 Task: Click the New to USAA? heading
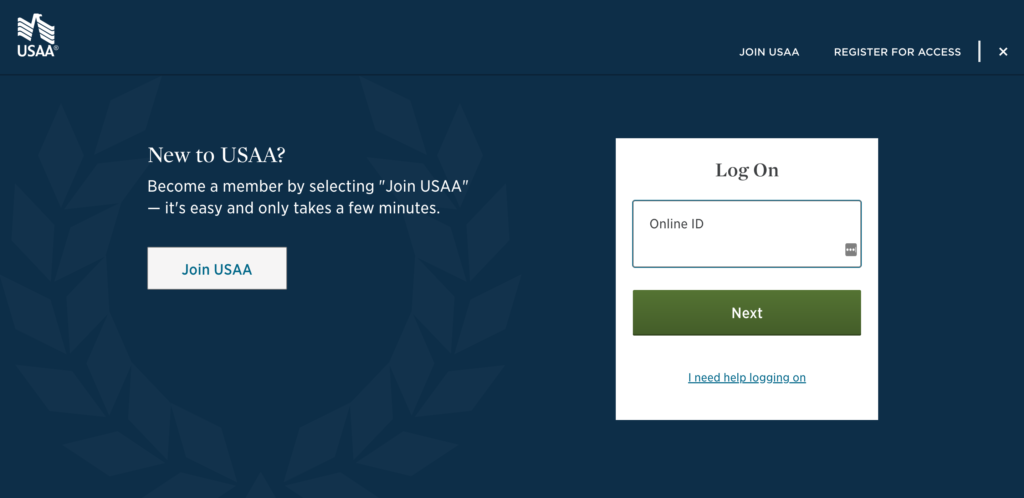pos(217,155)
